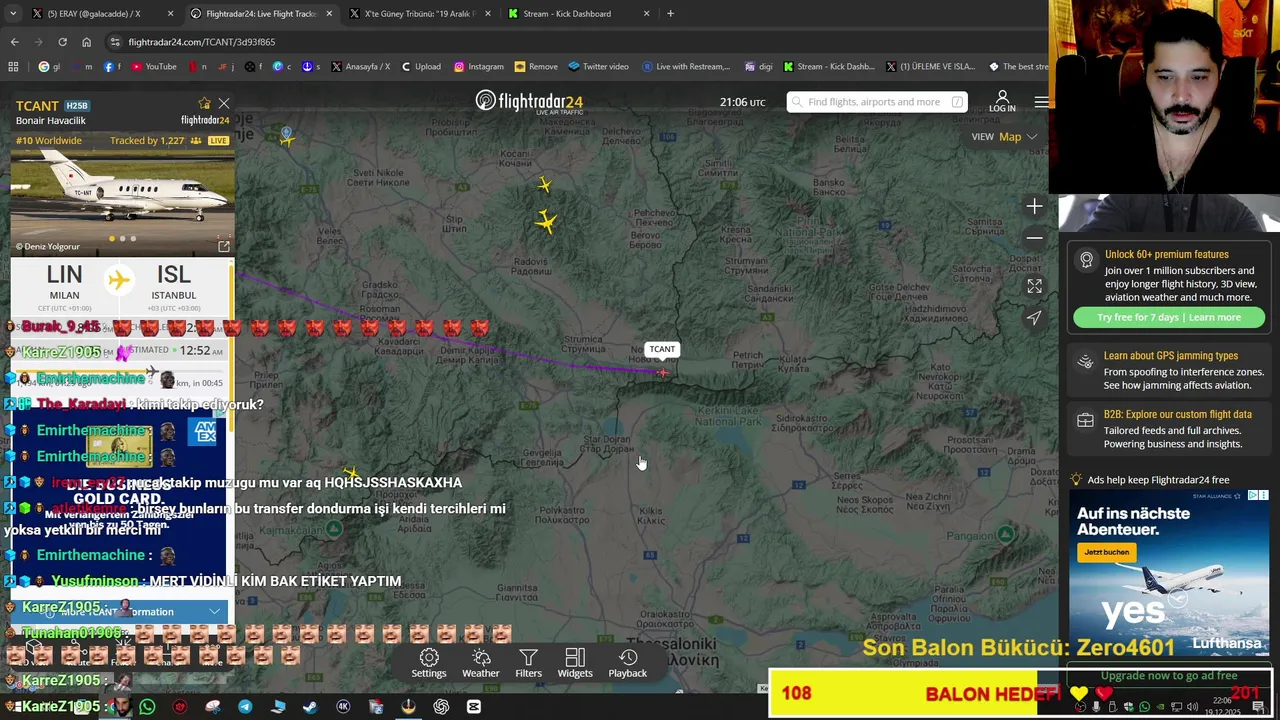Click the LIVE status badge
Image resolution: width=1280 pixels, height=720 pixels.
tap(218, 141)
